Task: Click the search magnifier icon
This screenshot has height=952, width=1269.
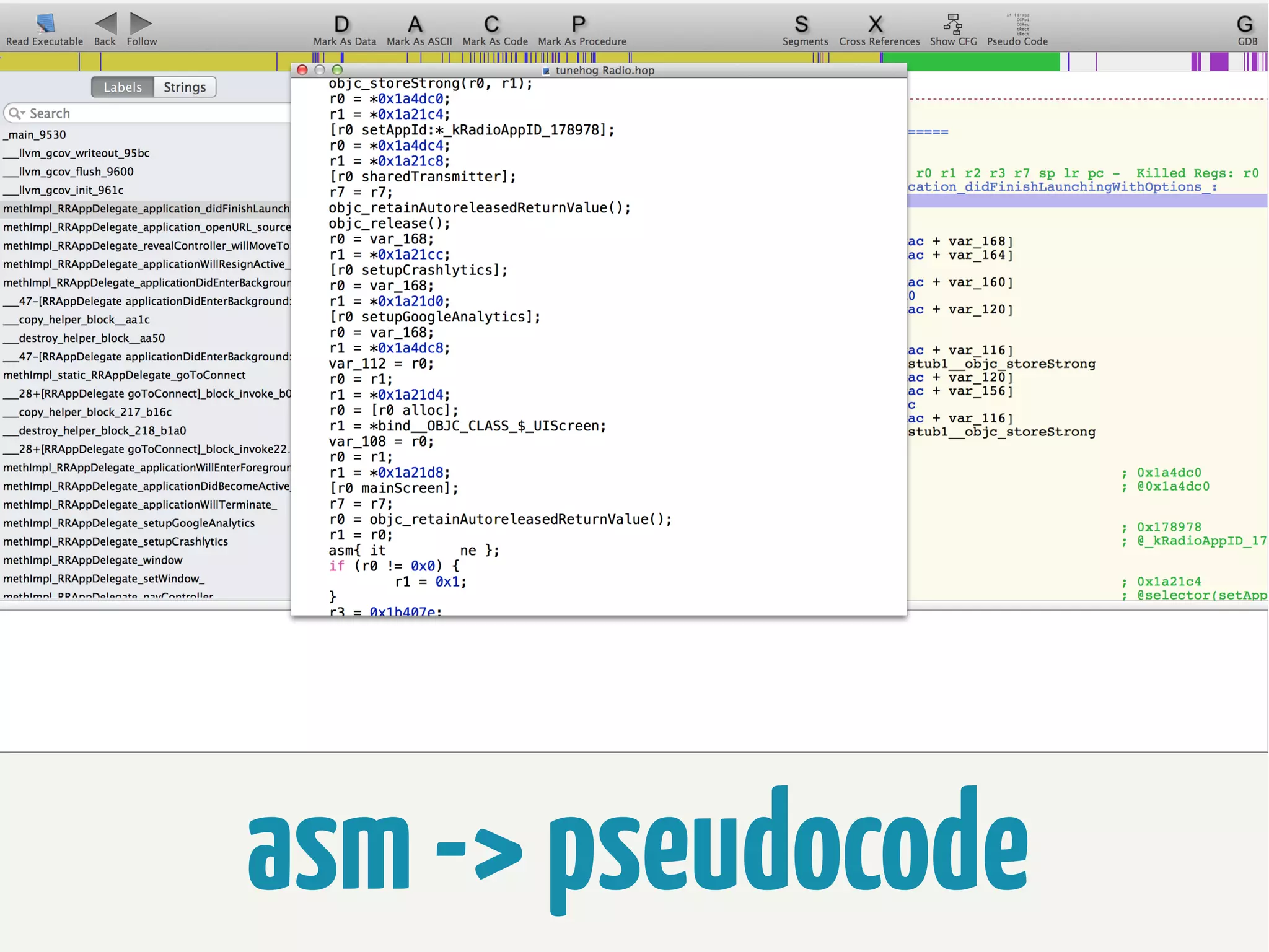Action: 16,113
